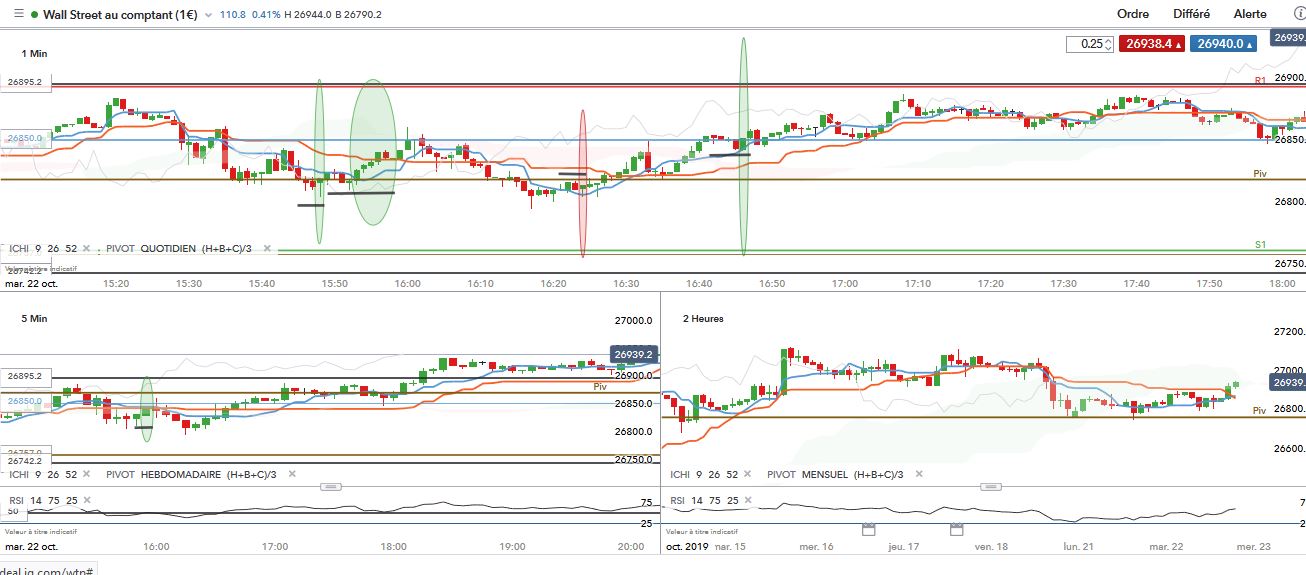The image size is (1306, 575).
Task: Open the Ordre tab
Action: [1133, 14]
